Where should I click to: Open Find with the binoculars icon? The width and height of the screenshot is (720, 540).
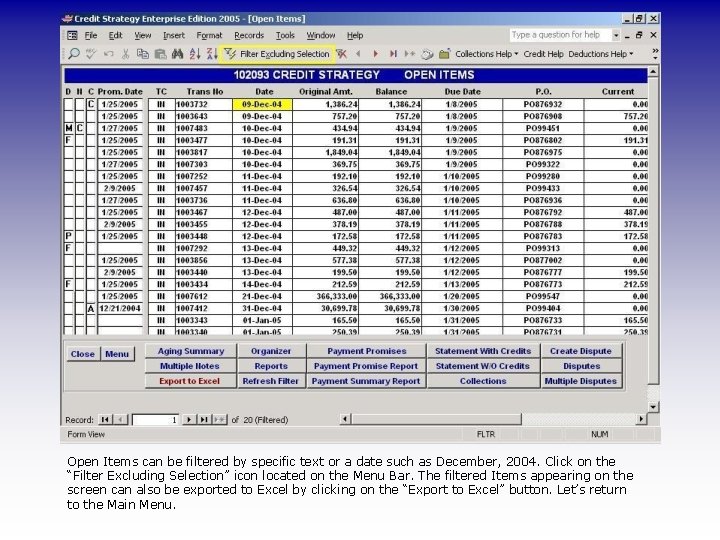point(177,54)
